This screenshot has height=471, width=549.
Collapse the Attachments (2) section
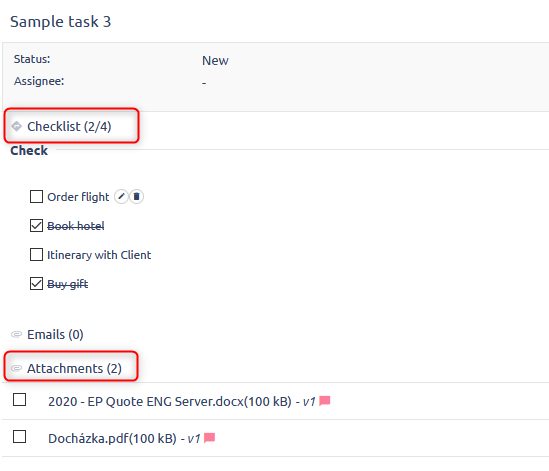(x=75, y=368)
